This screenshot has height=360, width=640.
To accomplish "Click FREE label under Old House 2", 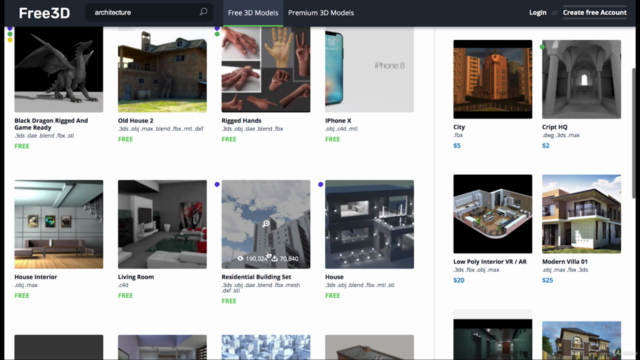I will click(x=125, y=139).
